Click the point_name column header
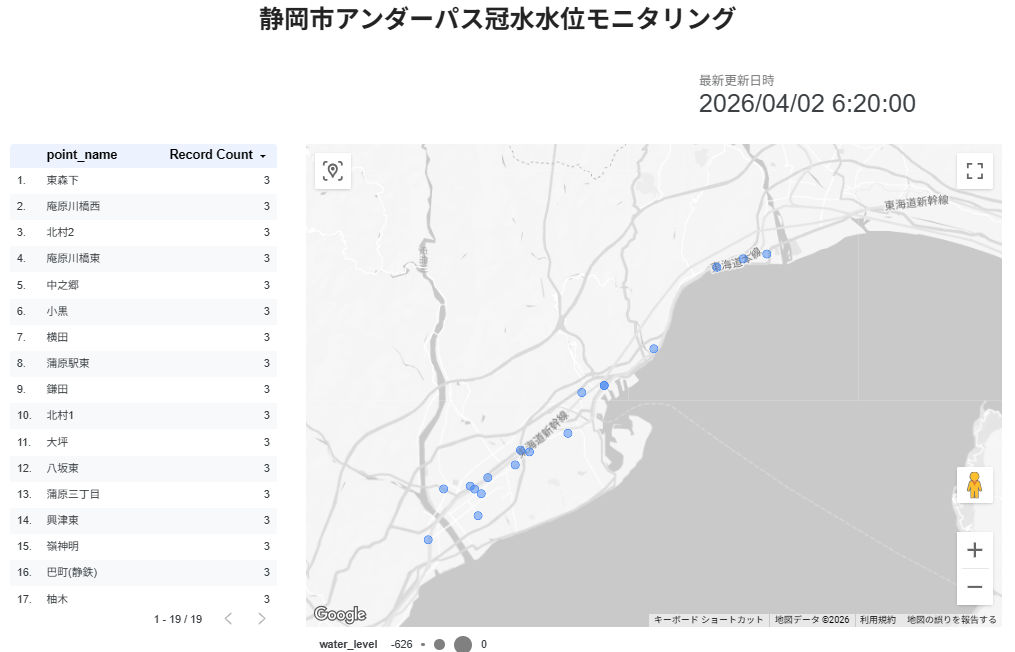This screenshot has width=1015, height=652. coord(82,155)
